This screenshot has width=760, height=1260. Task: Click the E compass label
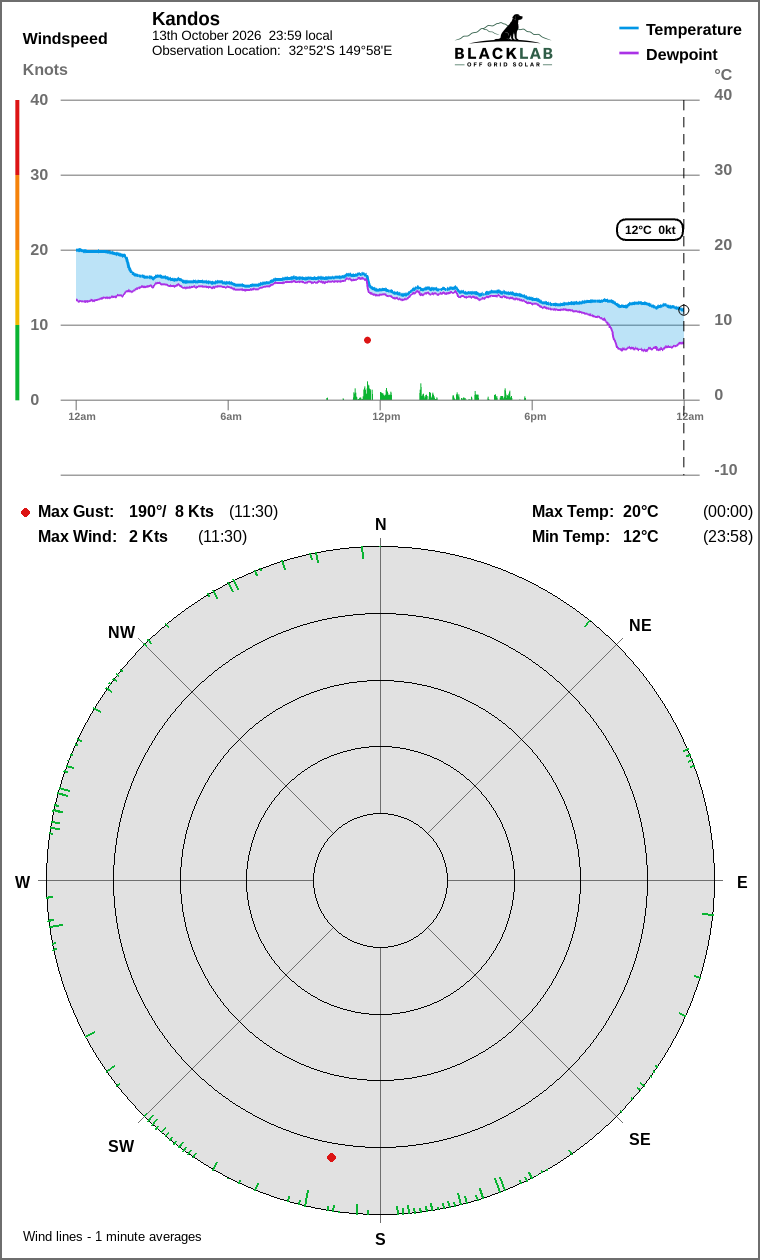[742, 882]
